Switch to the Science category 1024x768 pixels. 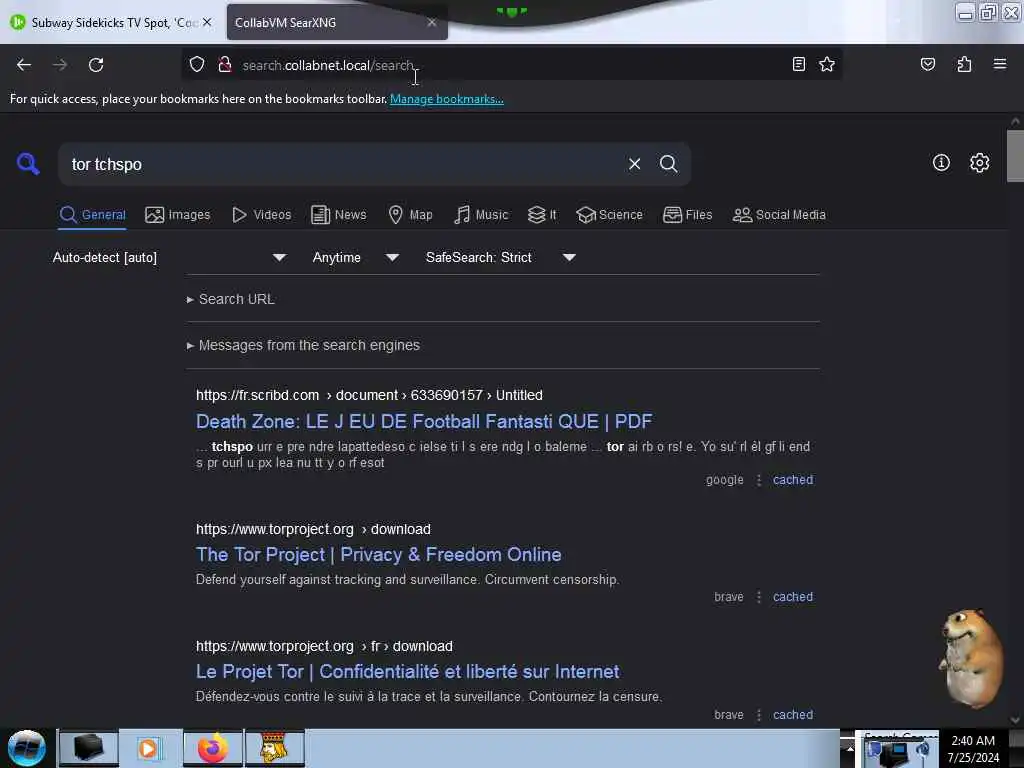coord(609,215)
